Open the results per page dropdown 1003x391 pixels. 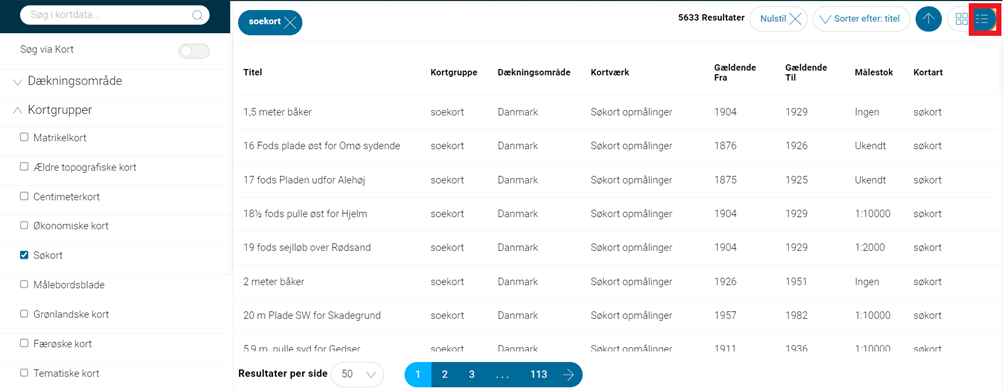point(358,375)
